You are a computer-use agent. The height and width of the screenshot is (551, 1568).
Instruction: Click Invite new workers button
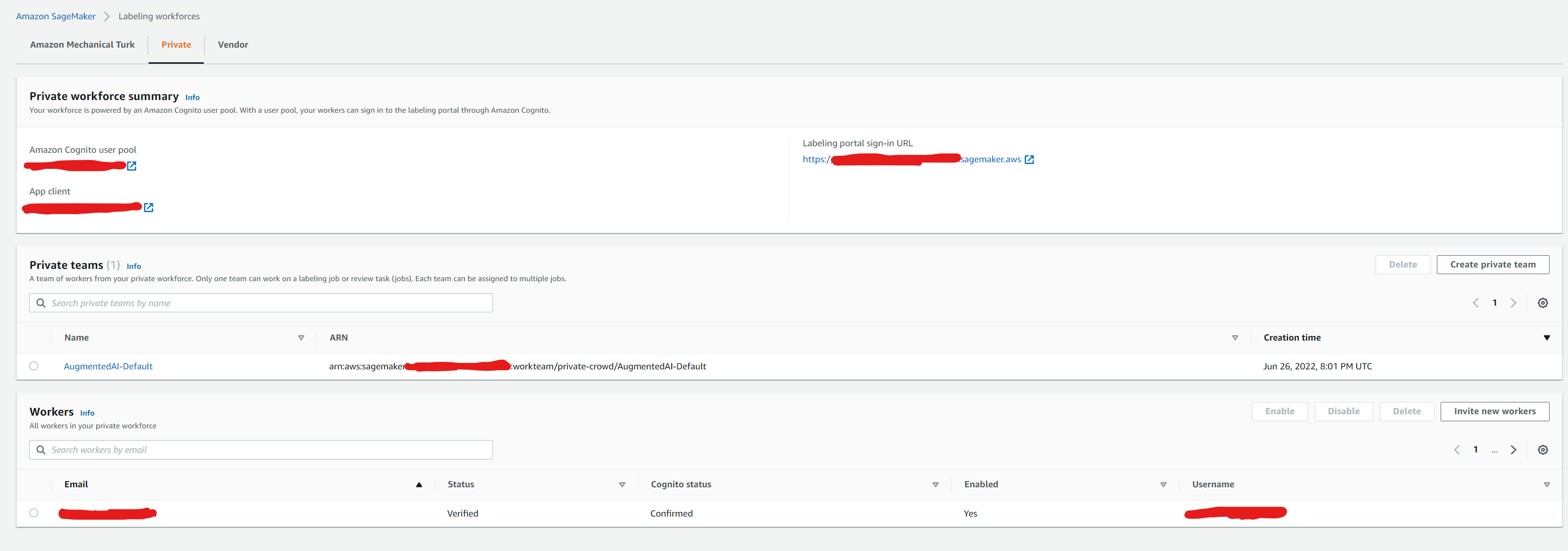[1494, 411]
